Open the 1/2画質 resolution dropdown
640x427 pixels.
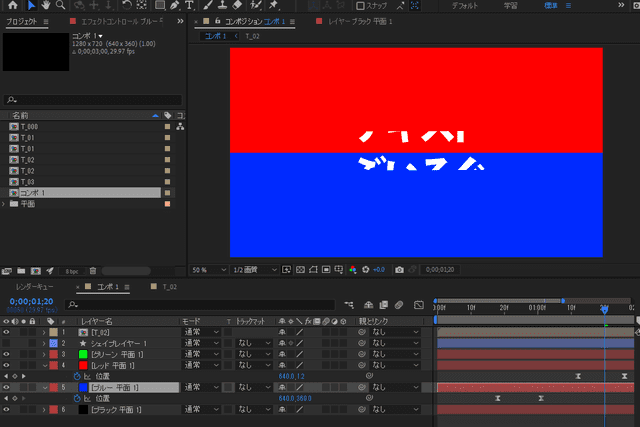255,270
